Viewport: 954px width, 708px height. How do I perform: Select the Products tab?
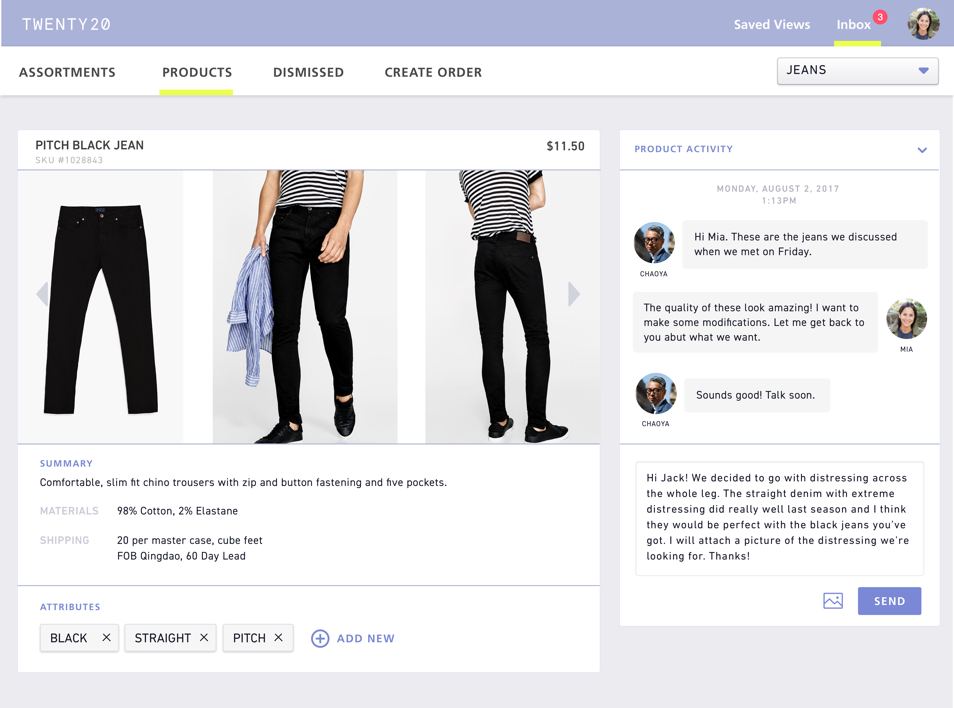click(197, 72)
